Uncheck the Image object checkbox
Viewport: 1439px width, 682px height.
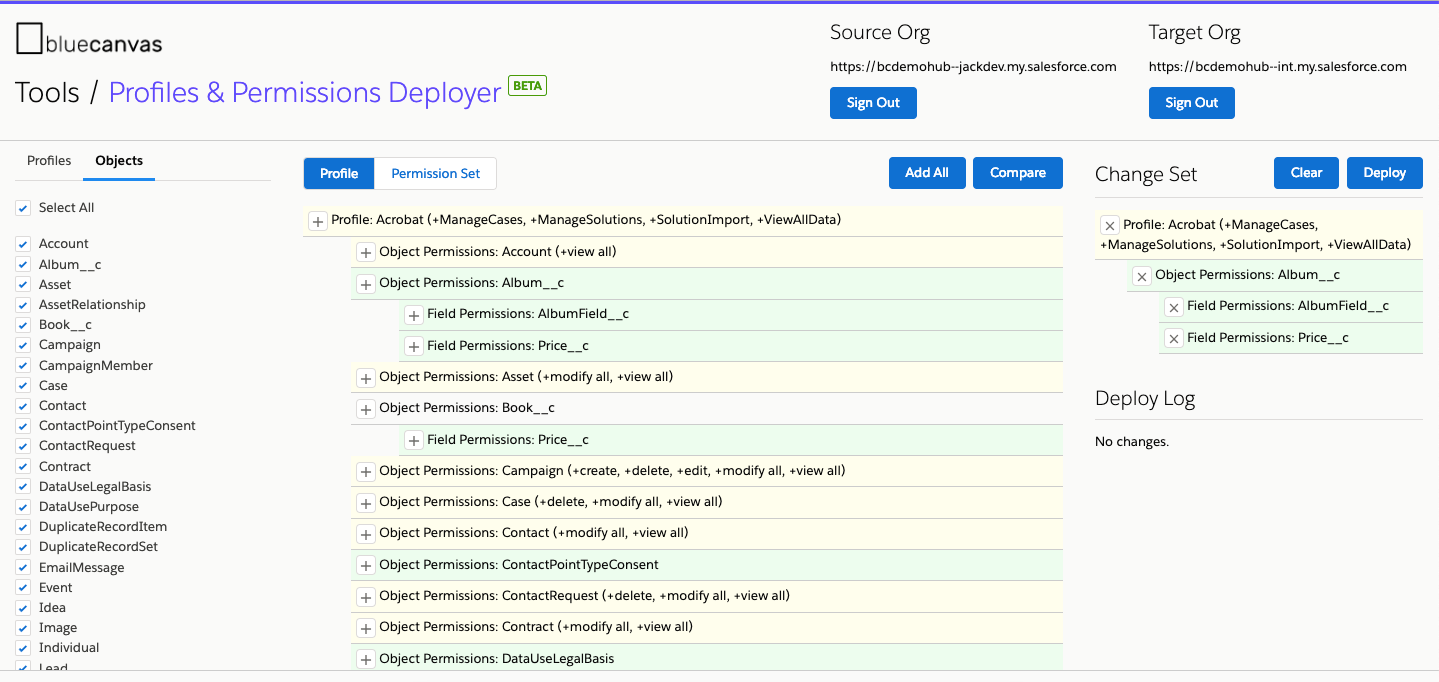[x=23, y=628]
